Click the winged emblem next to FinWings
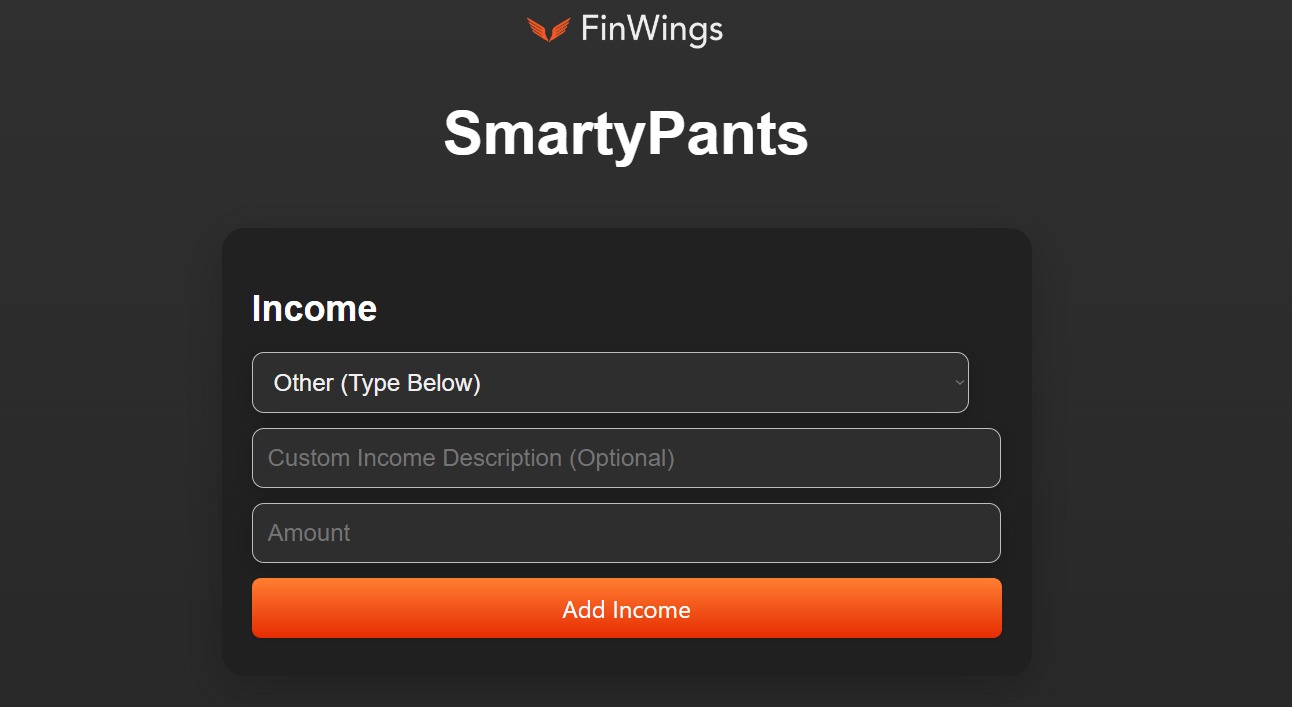This screenshot has width=1292, height=707. pyautogui.click(x=549, y=30)
